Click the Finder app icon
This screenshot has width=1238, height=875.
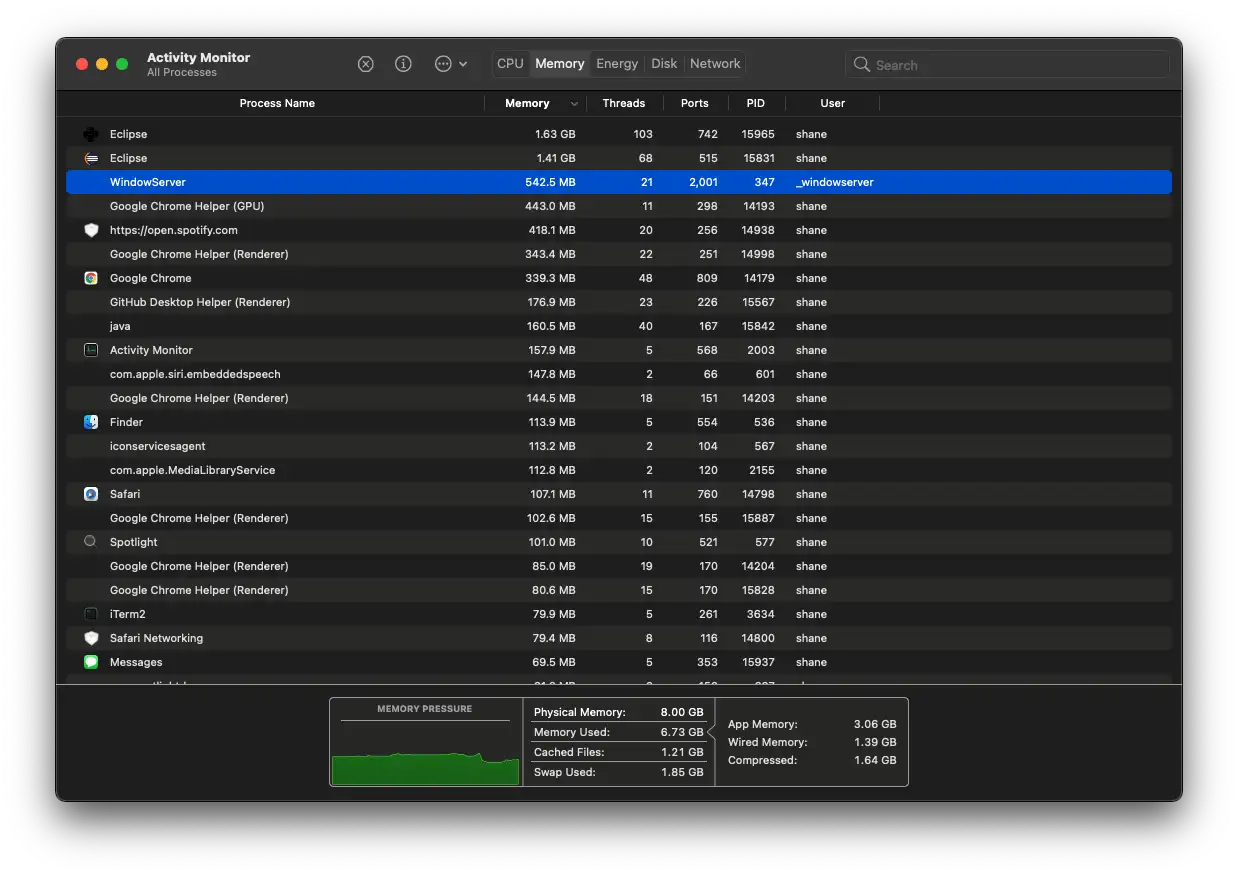click(x=91, y=422)
